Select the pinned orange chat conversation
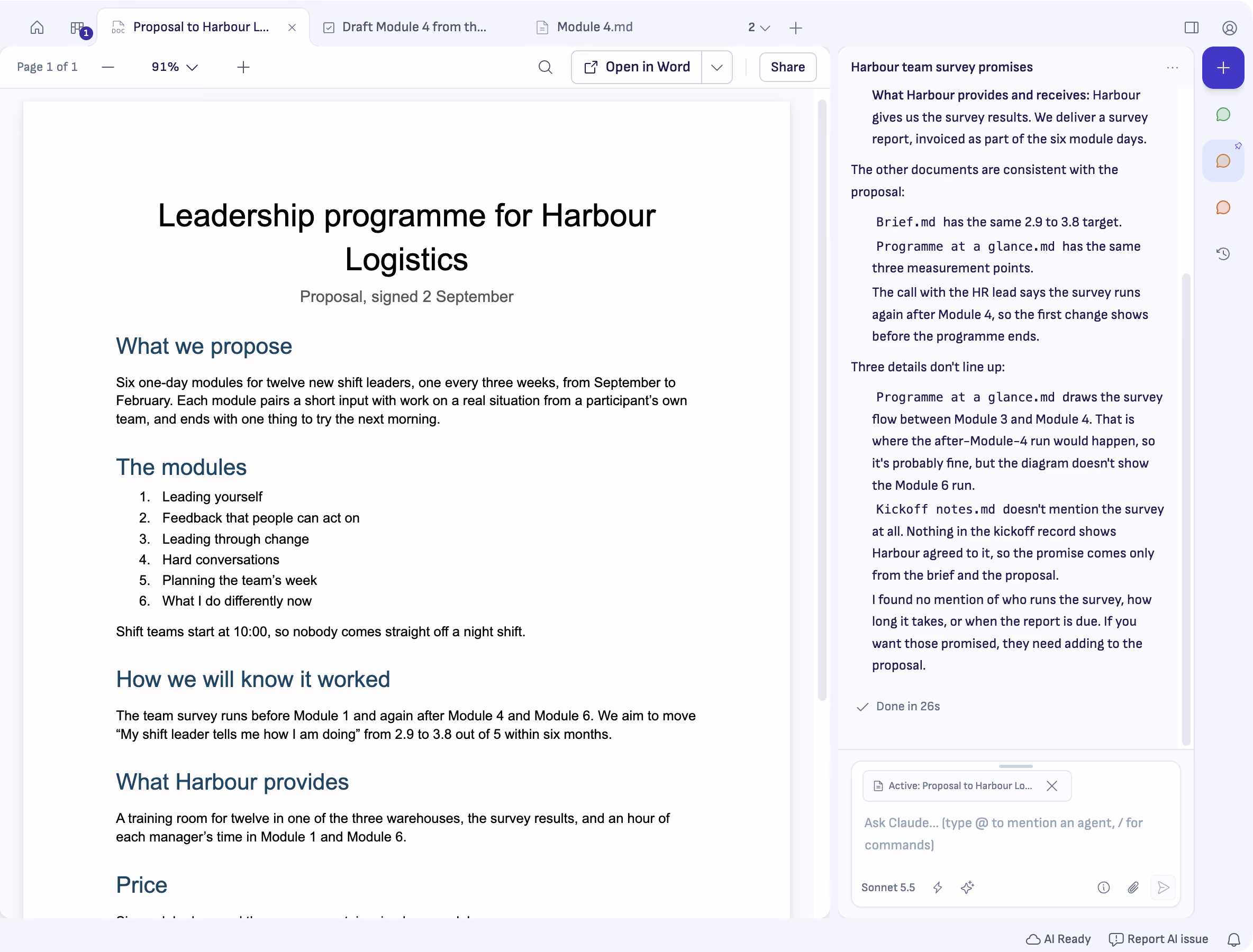This screenshot has height=952, width=1253. [x=1223, y=161]
